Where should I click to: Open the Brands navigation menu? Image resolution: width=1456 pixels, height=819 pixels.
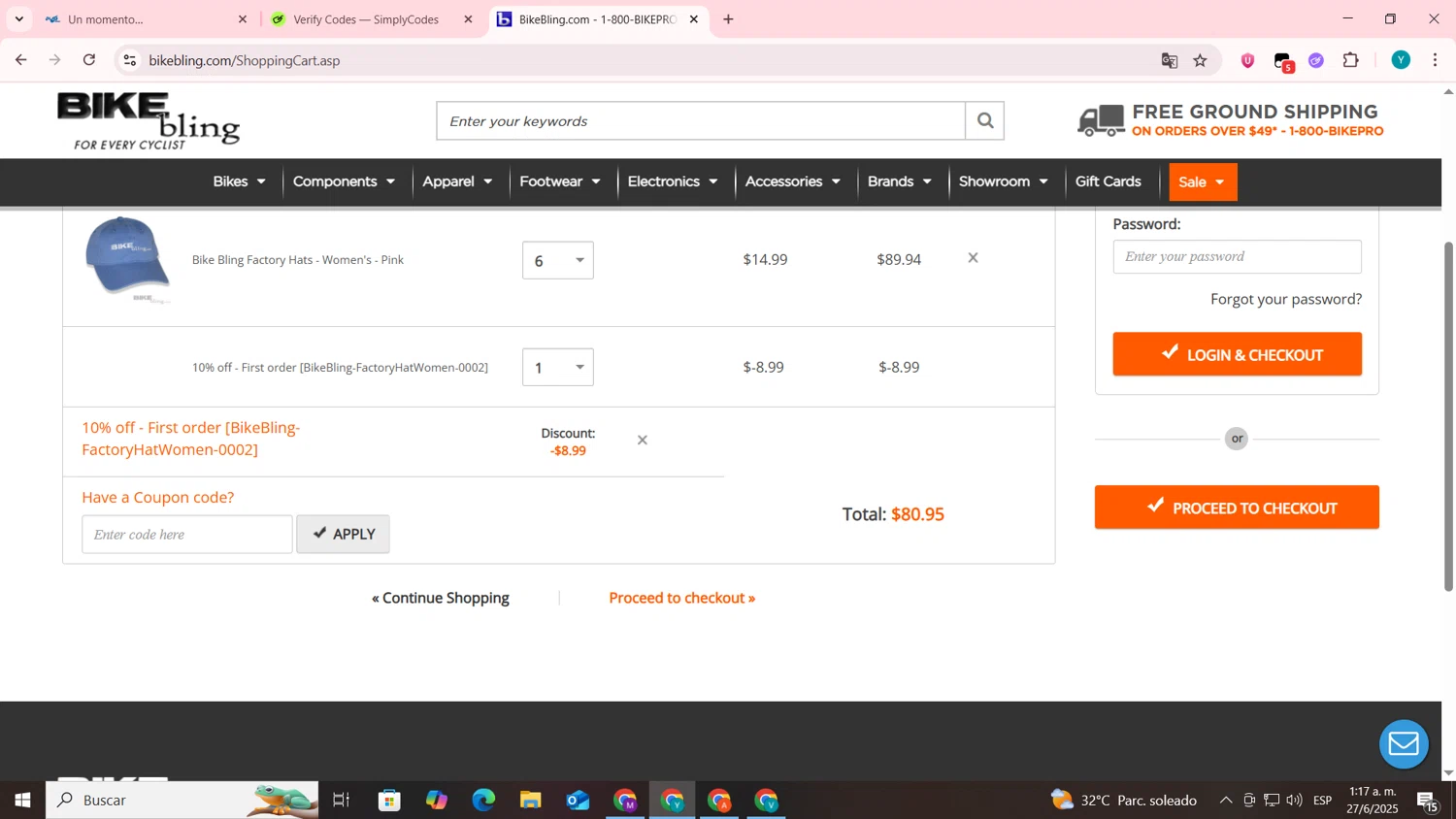pyautogui.click(x=900, y=181)
